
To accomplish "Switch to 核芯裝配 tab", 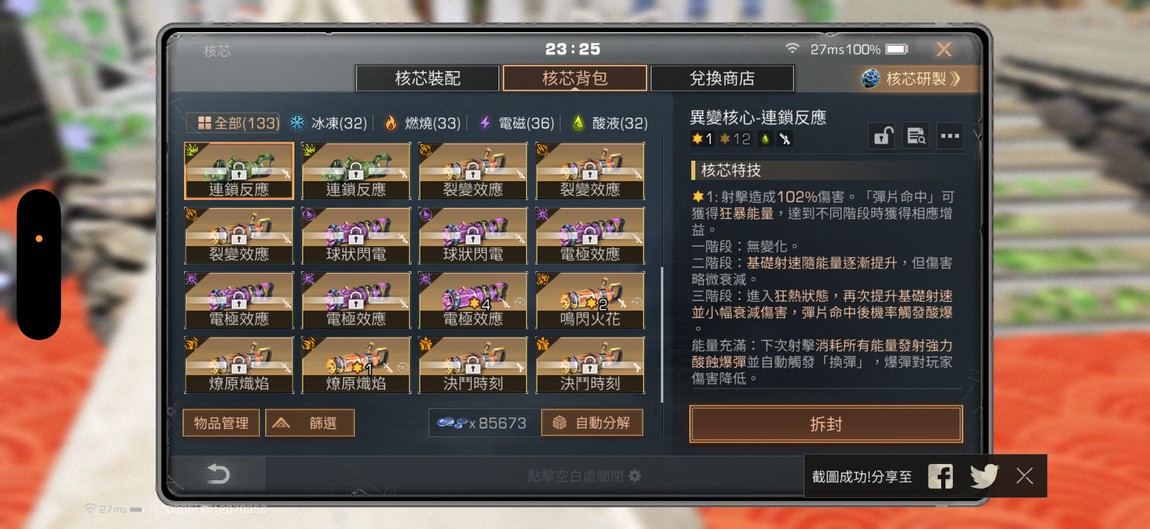I will pyautogui.click(x=428, y=79).
